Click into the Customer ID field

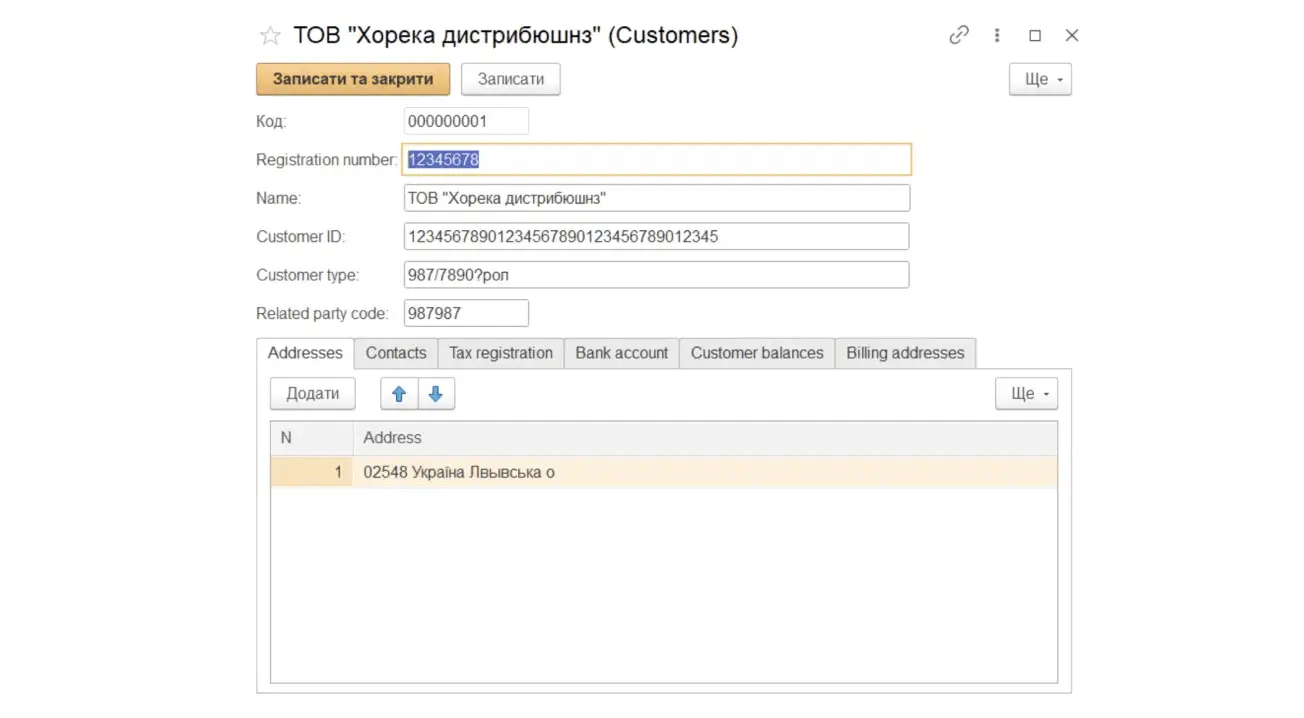coord(656,237)
